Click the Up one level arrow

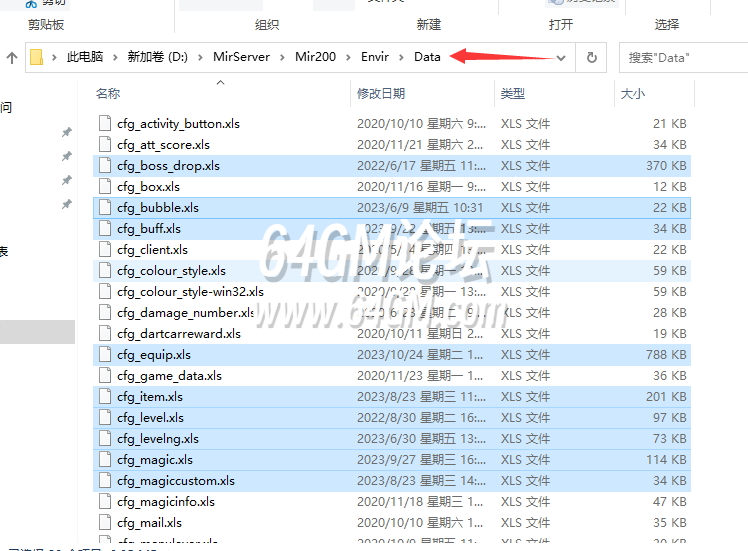[x=12, y=58]
